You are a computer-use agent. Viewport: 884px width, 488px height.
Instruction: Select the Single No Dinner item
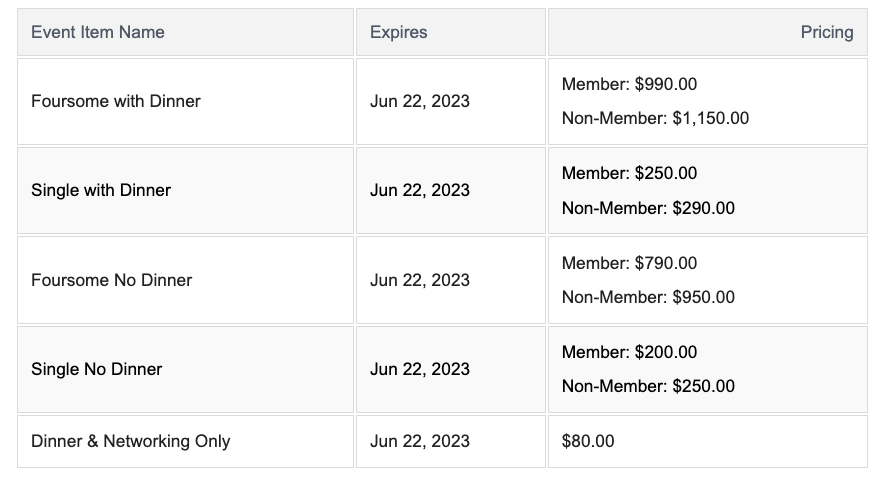(x=96, y=369)
